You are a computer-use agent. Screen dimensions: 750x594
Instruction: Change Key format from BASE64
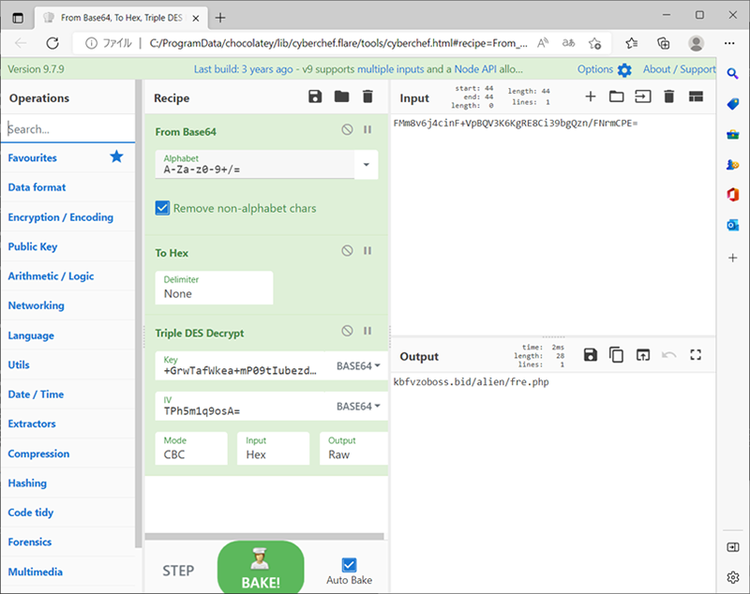click(x=358, y=366)
